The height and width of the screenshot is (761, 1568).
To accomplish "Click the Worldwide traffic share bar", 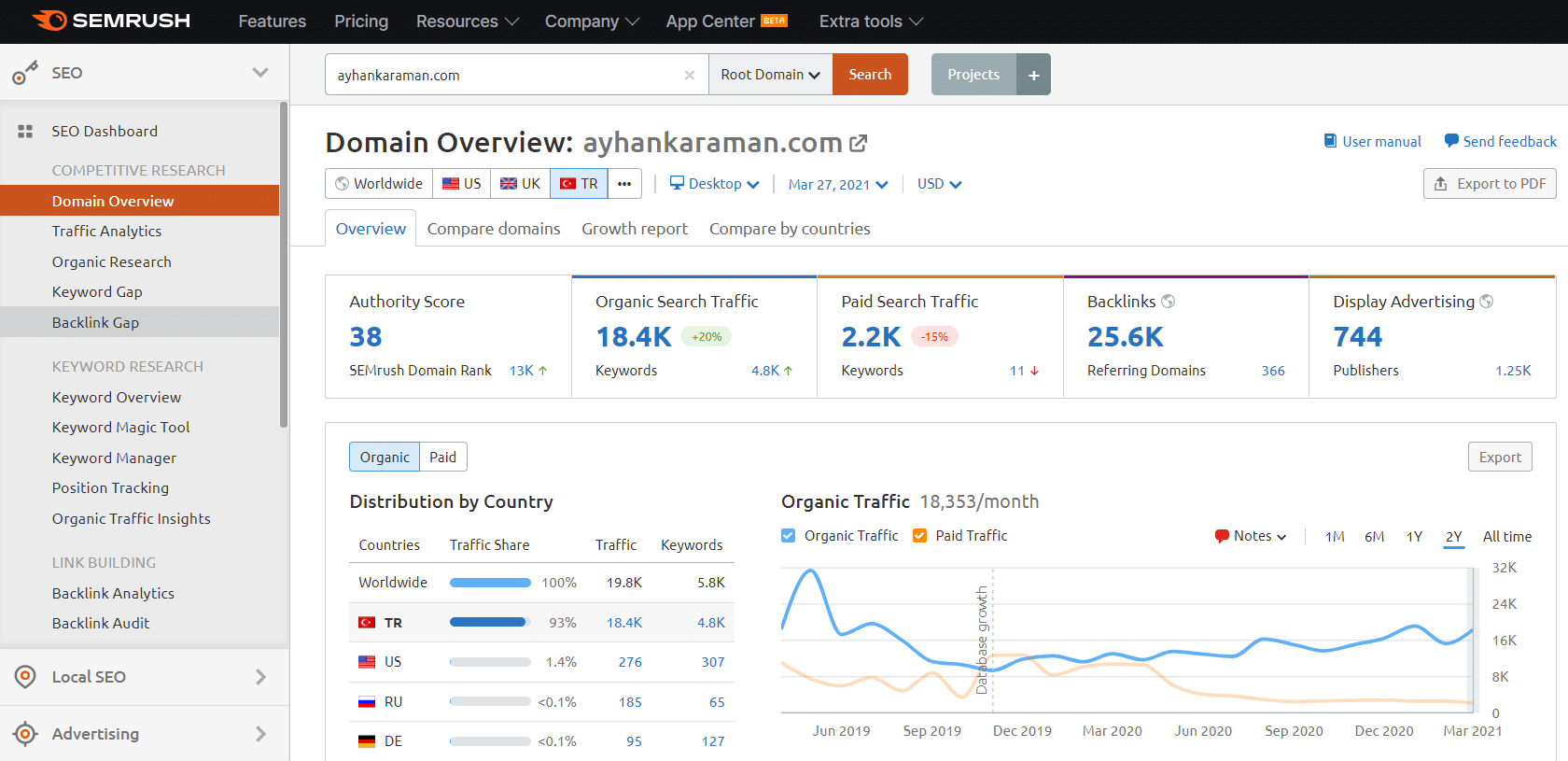I will pyautogui.click(x=490, y=583).
